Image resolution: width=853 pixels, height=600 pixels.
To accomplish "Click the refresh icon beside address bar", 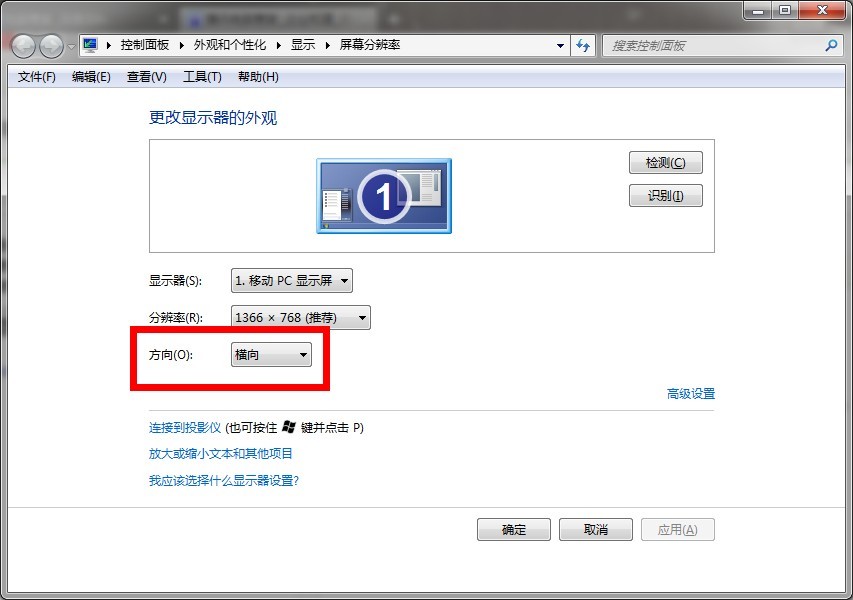I will 583,46.
